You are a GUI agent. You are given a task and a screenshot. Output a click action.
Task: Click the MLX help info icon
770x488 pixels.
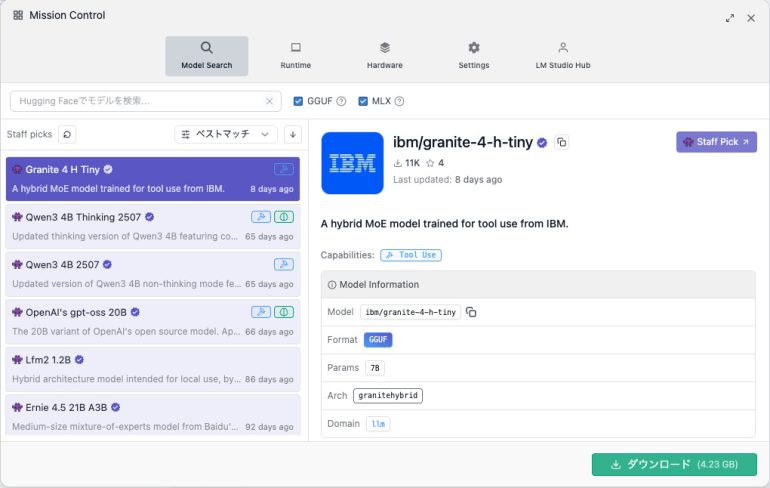(400, 101)
